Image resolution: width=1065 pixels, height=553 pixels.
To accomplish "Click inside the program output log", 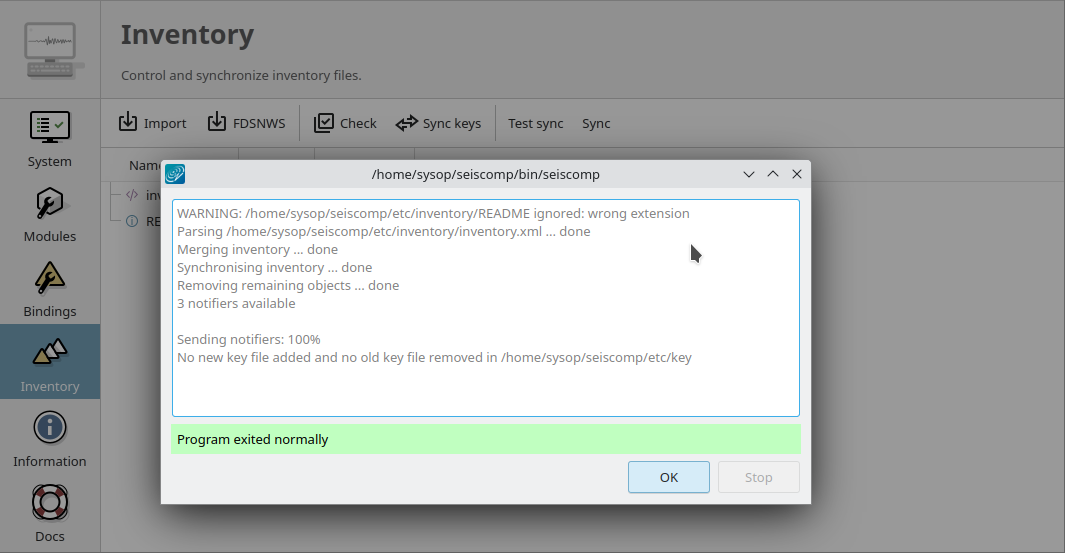I will click(485, 385).
